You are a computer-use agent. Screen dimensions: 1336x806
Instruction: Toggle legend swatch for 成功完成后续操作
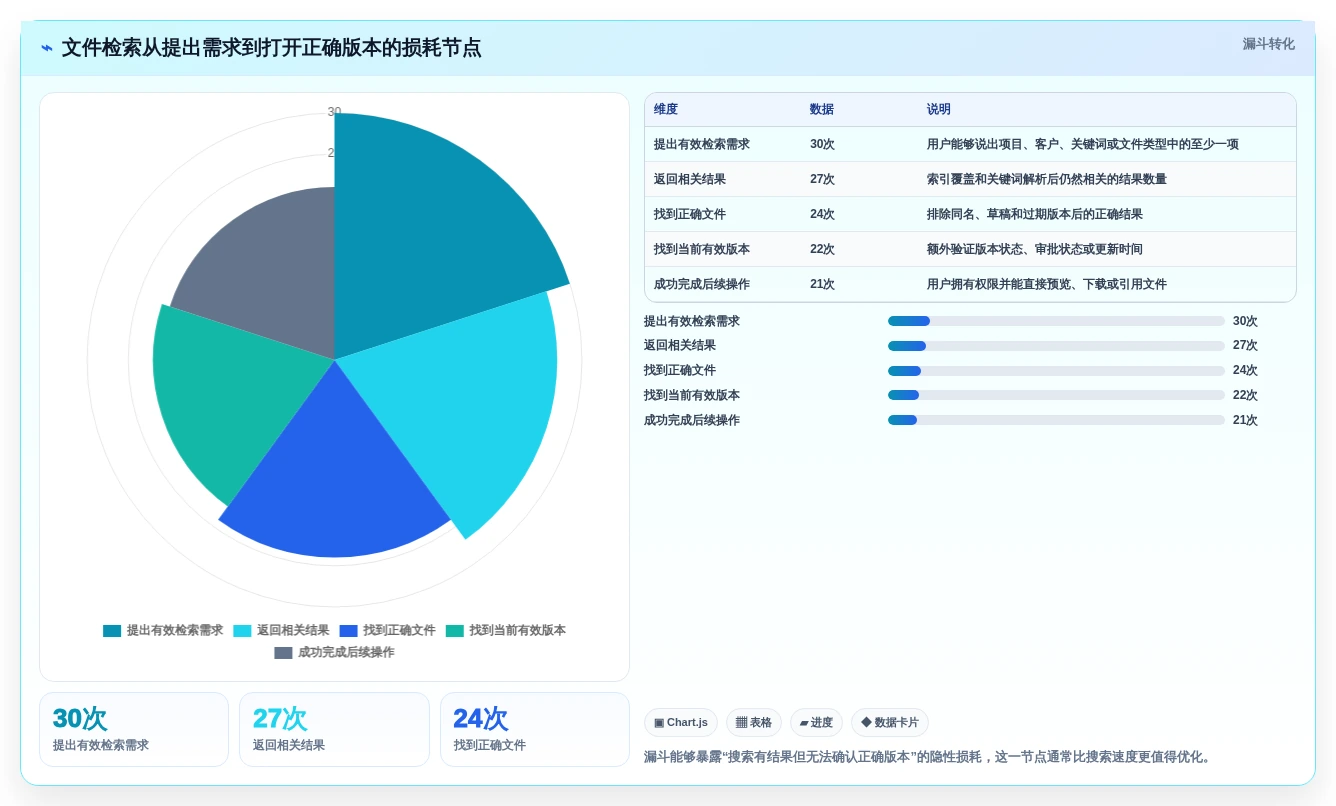pyautogui.click(x=283, y=653)
